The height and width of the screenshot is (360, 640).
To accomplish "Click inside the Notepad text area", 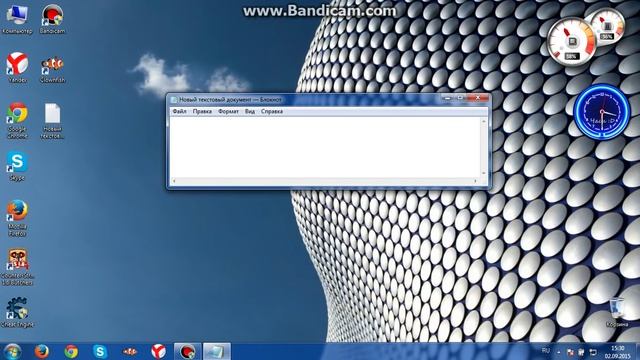I will [x=325, y=147].
